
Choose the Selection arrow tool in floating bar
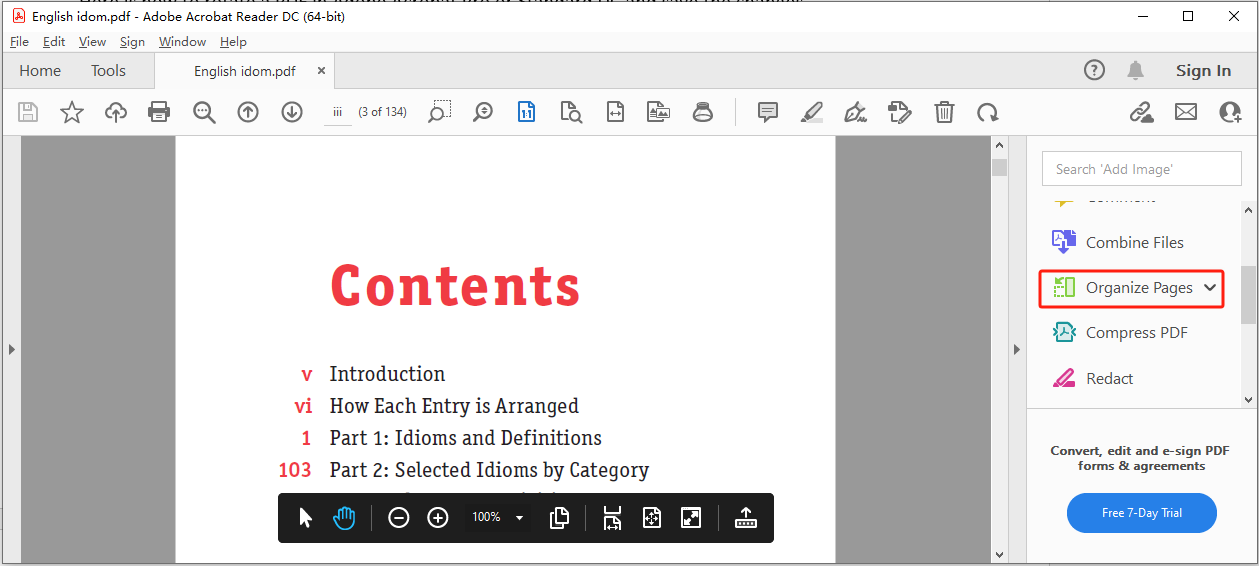[x=306, y=518]
